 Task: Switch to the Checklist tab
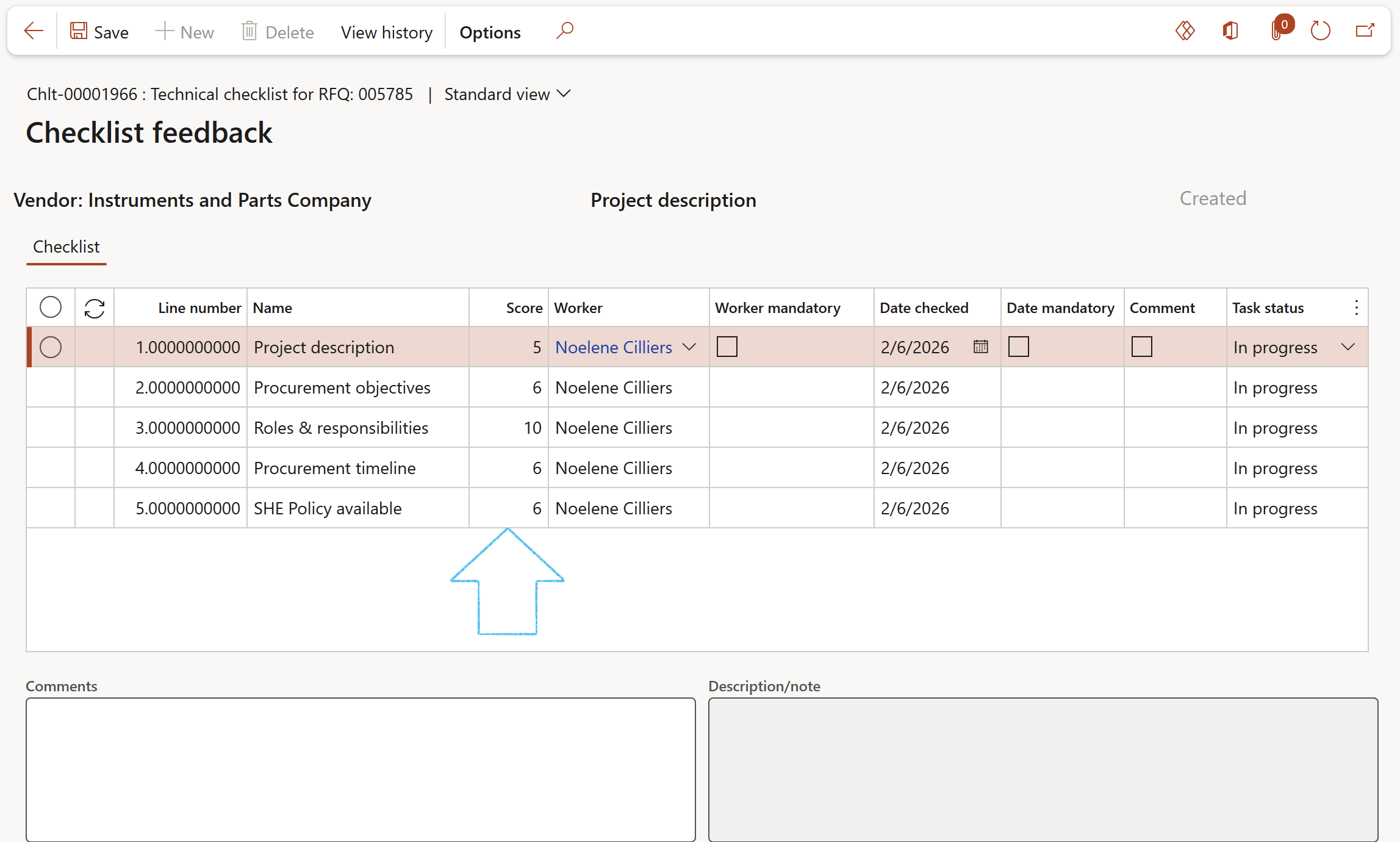coord(66,246)
